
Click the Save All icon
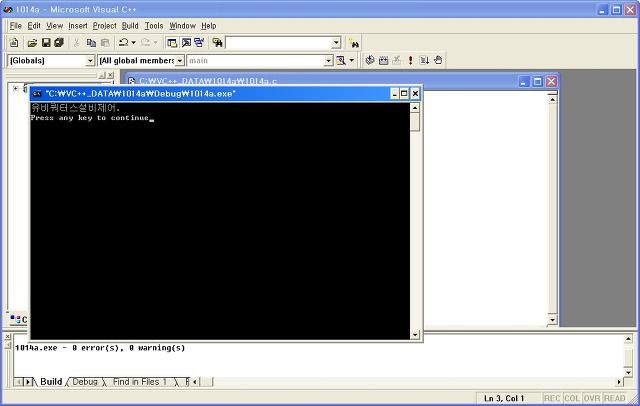point(59,42)
